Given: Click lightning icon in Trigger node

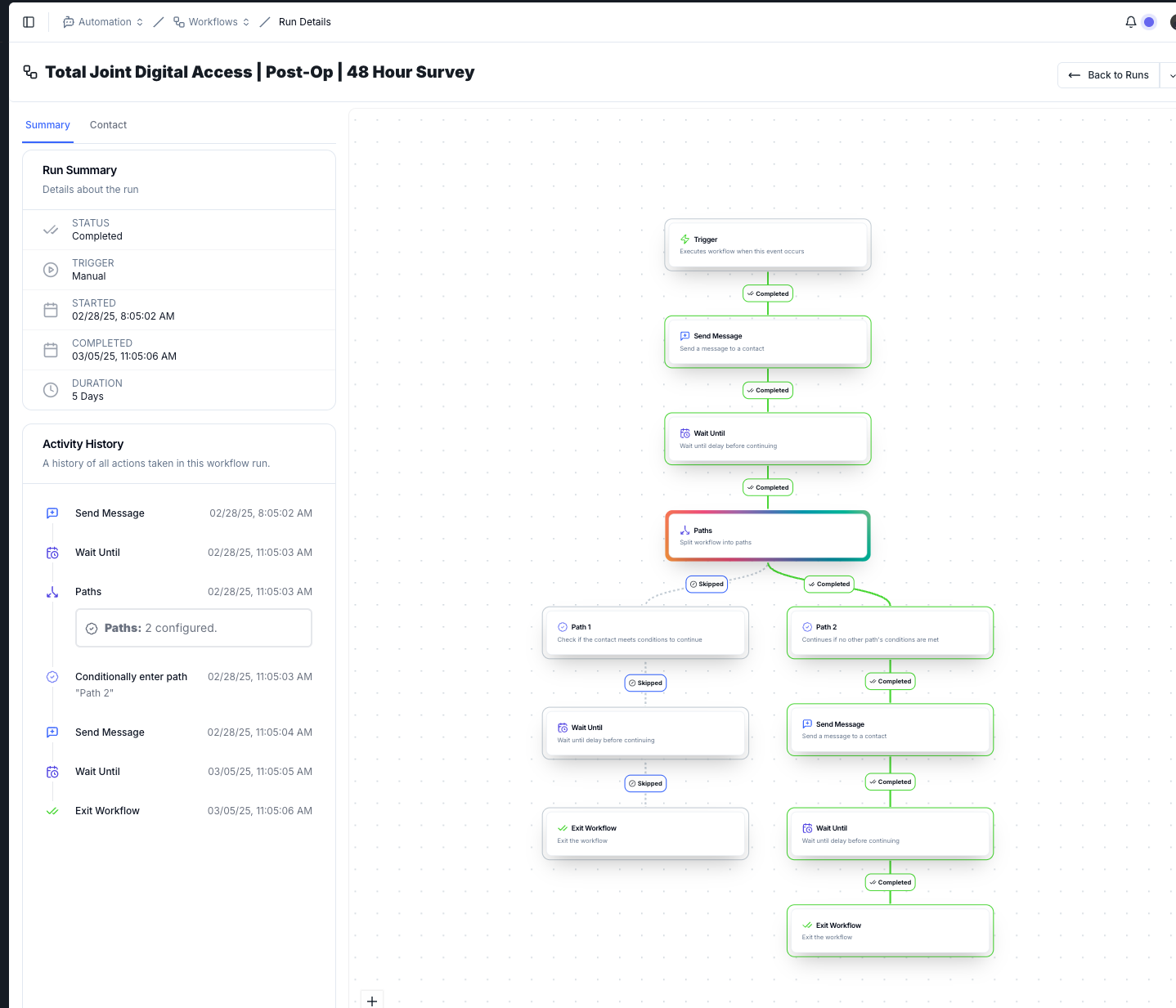Looking at the screenshot, I should (x=685, y=240).
